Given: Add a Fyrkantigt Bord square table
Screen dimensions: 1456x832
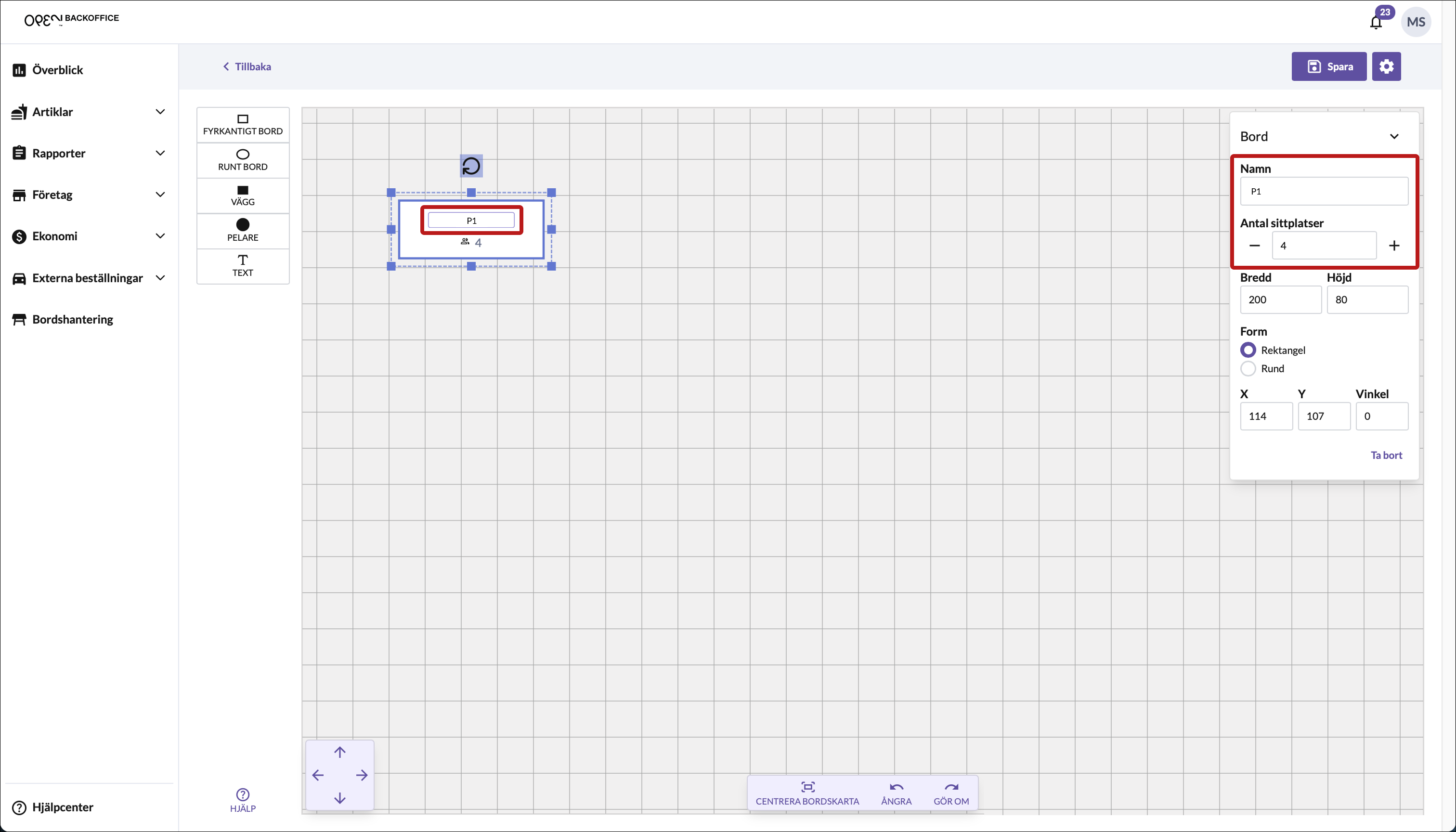Looking at the screenshot, I should tap(242, 124).
